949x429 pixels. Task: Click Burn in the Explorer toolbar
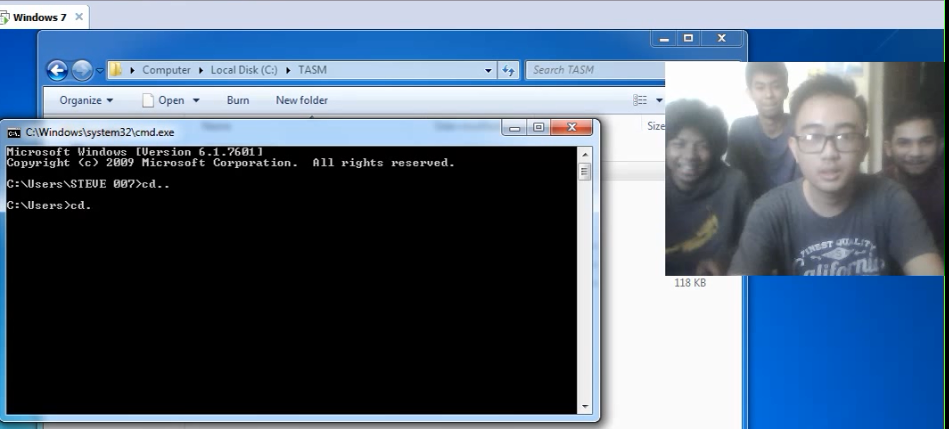tap(238, 100)
